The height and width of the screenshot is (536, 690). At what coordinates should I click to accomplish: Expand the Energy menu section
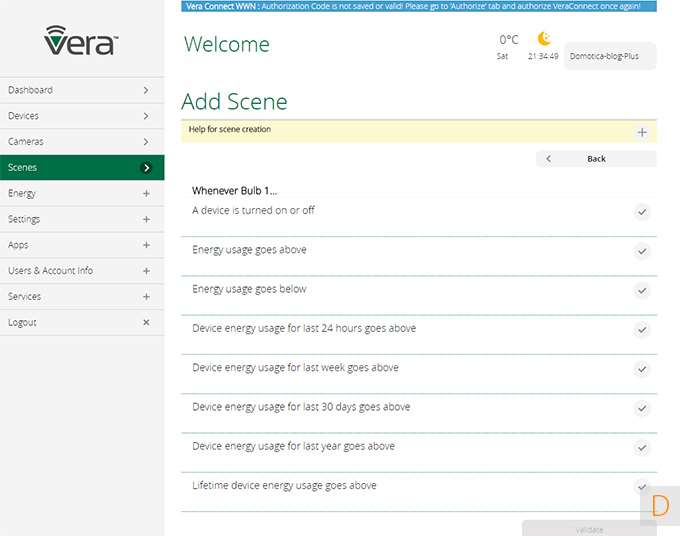coord(146,194)
